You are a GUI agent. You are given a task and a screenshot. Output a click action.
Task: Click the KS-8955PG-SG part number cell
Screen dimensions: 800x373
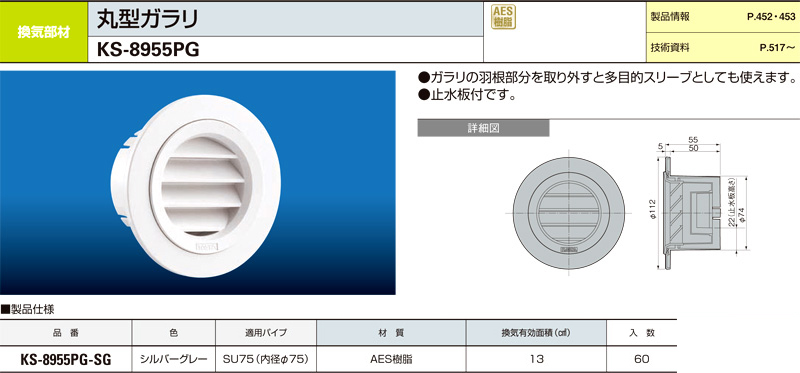[66, 360]
